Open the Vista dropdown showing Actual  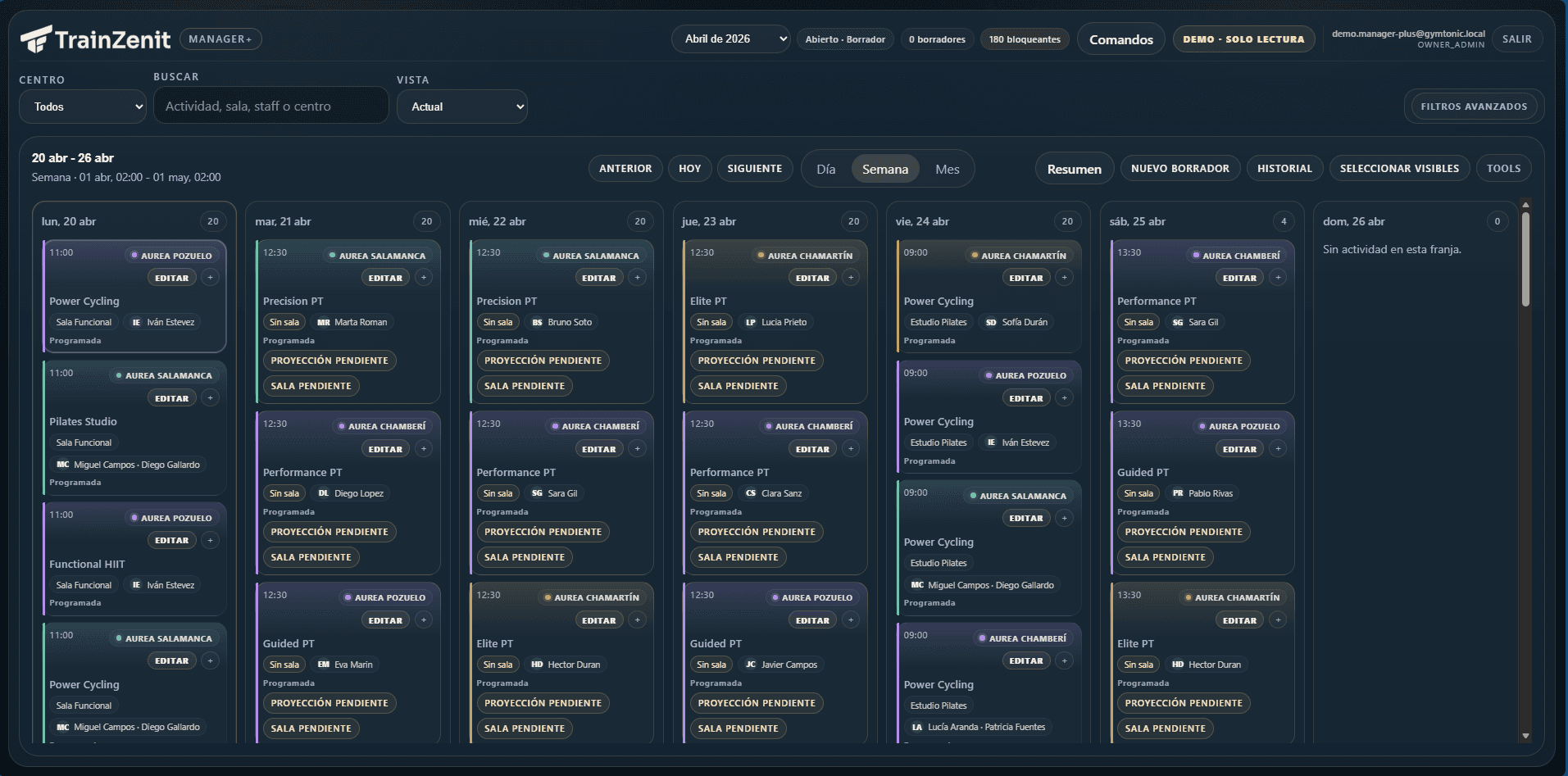pyautogui.click(x=462, y=107)
